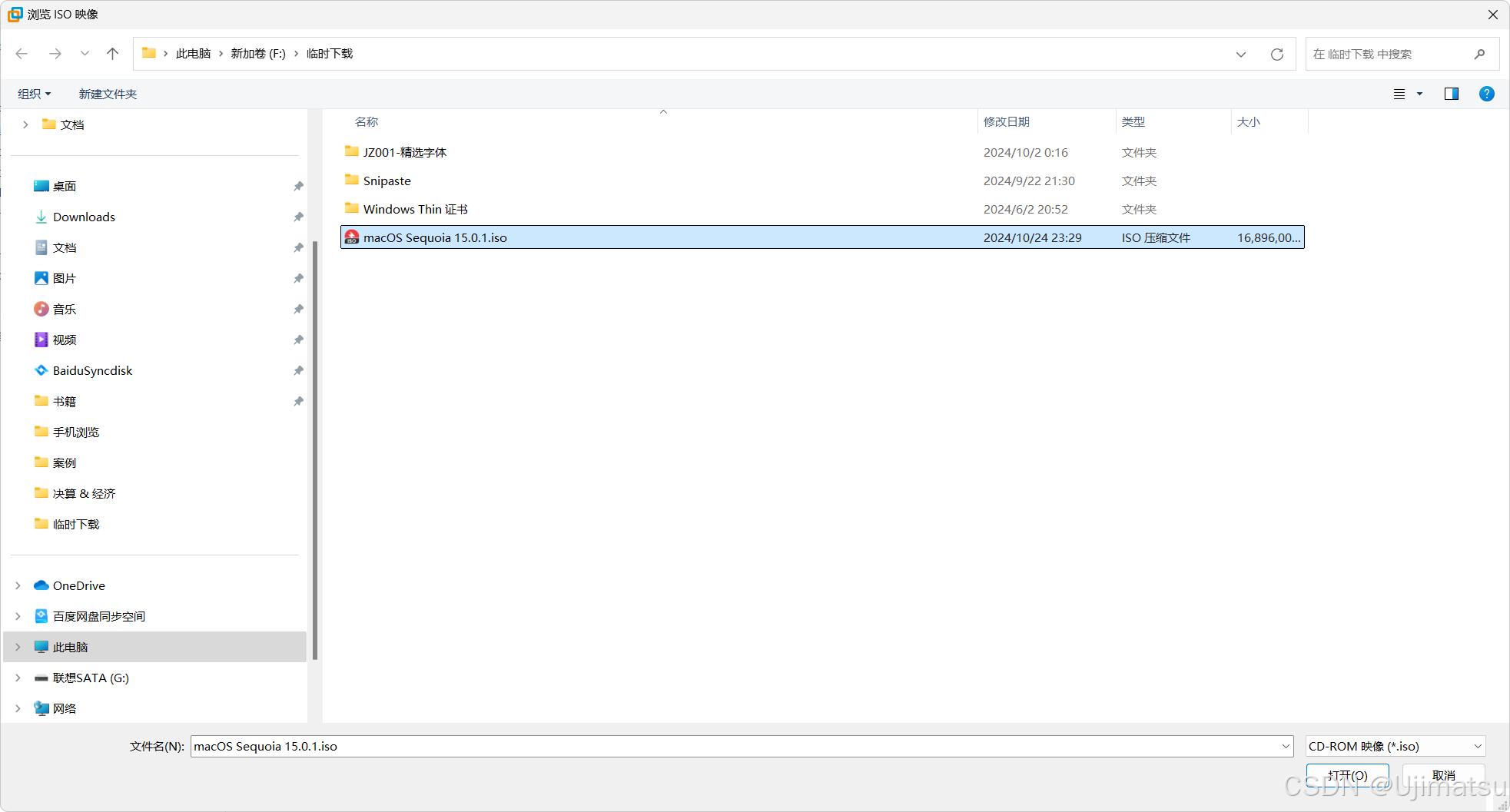Click the ISO file's red icon

352,237
